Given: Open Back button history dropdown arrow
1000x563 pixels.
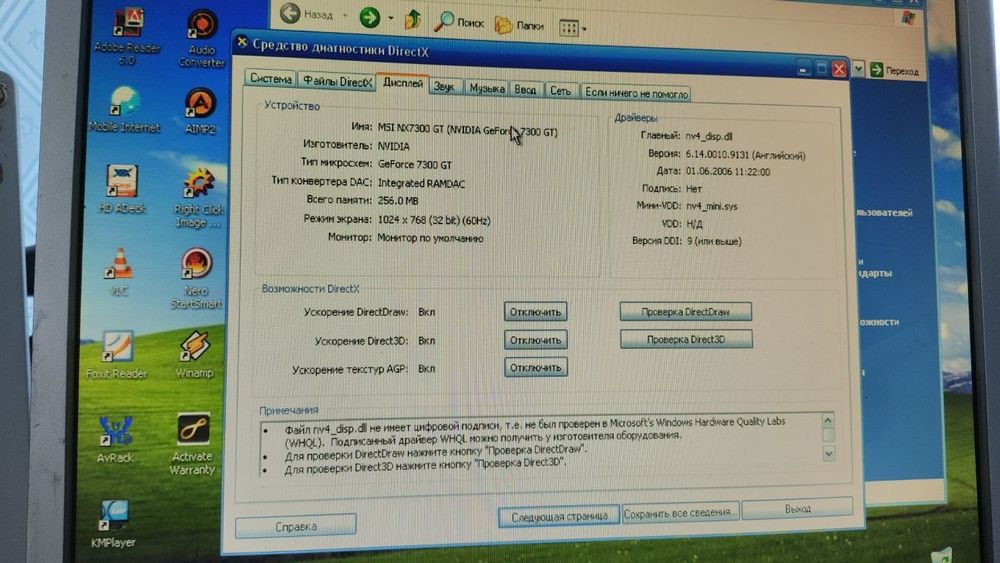Looking at the screenshot, I should pyautogui.click(x=345, y=15).
